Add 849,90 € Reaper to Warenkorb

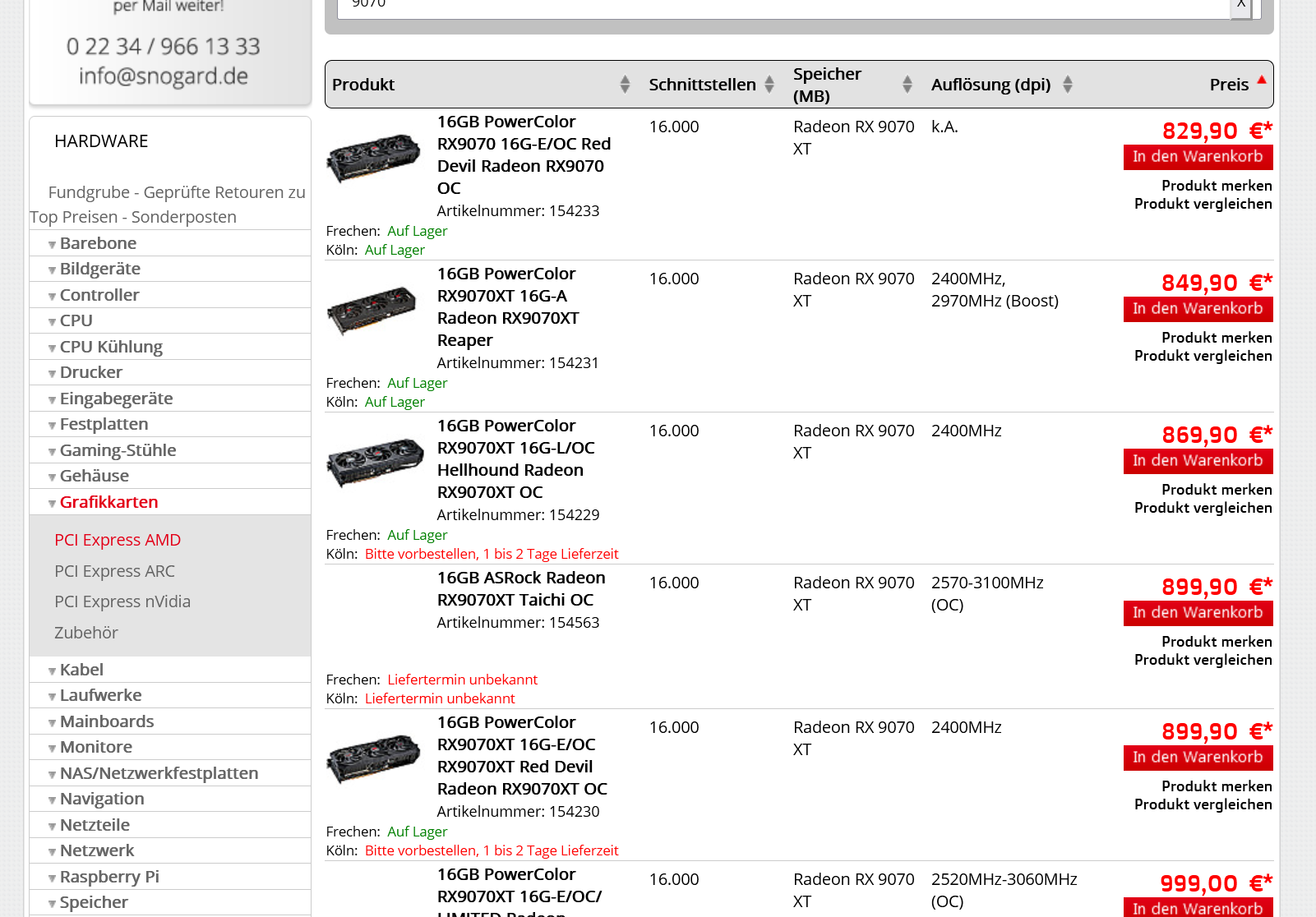1198,309
